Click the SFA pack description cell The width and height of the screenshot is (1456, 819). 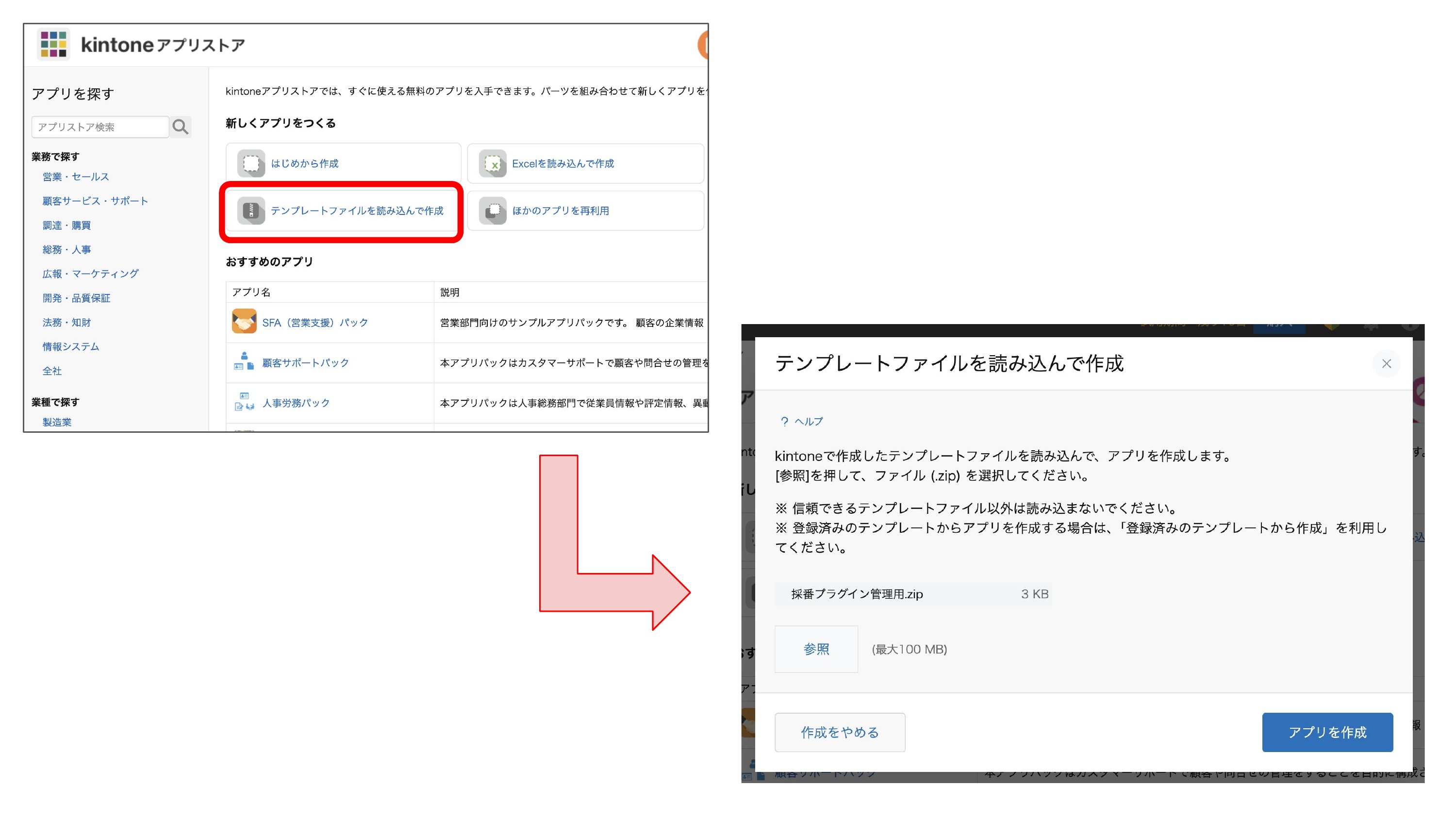571,323
